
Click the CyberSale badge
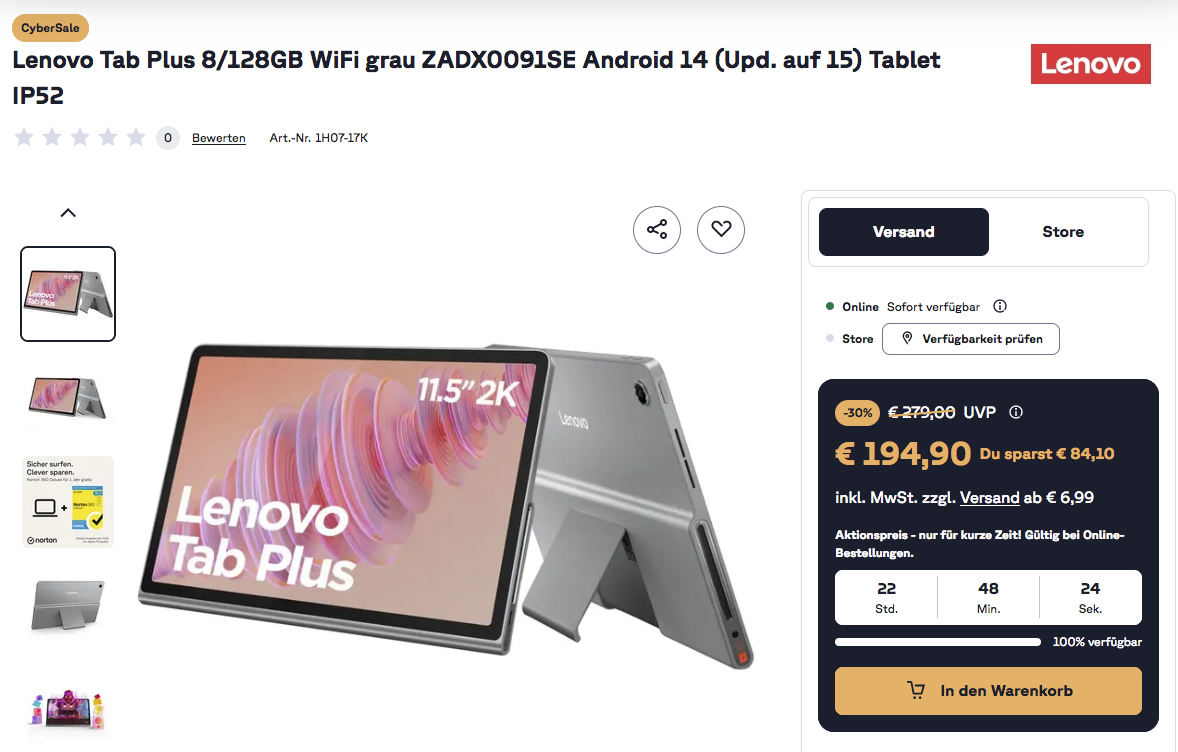pos(50,28)
